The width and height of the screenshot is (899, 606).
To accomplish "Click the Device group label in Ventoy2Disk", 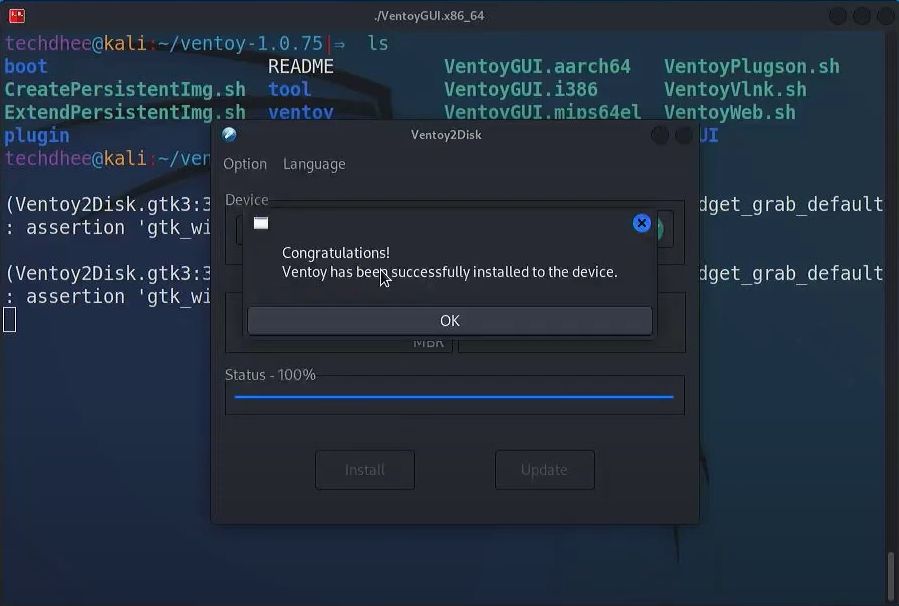I will coord(246,199).
